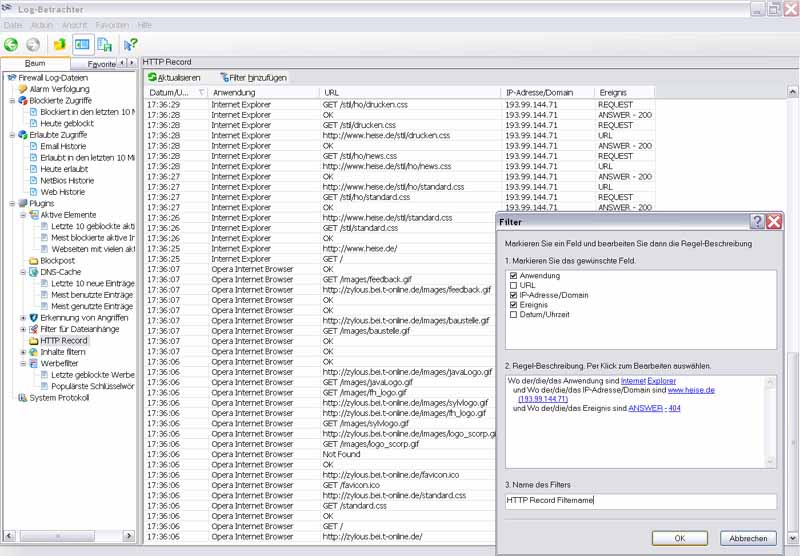The width and height of the screenshot is (800, 556).
Task: Open the Ansicht menu
Action: point(74,24)
